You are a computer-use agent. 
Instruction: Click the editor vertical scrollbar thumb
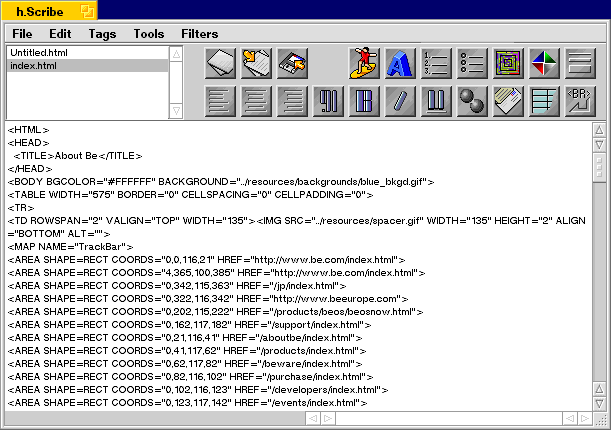click(x=599, y=167)
